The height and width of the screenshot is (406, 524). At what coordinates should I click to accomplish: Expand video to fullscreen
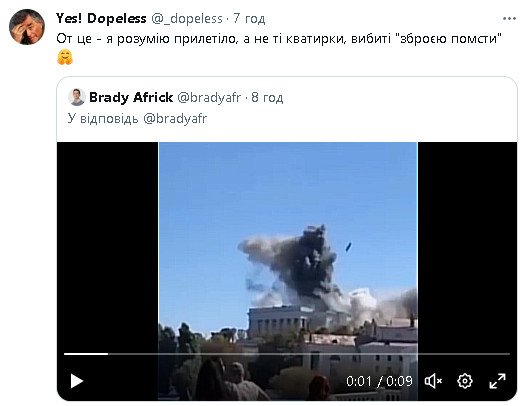click(x=498, y=381)
